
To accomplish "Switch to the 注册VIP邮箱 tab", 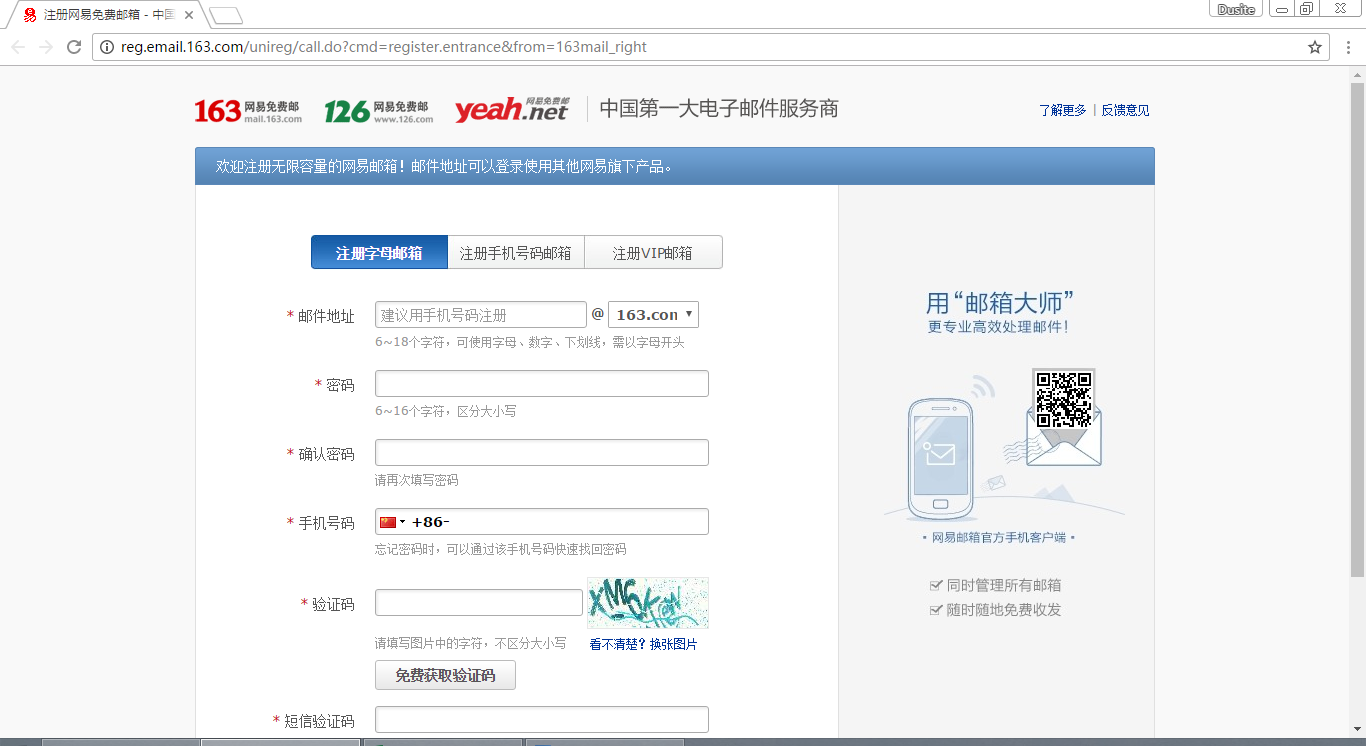I will pos(653,253).
